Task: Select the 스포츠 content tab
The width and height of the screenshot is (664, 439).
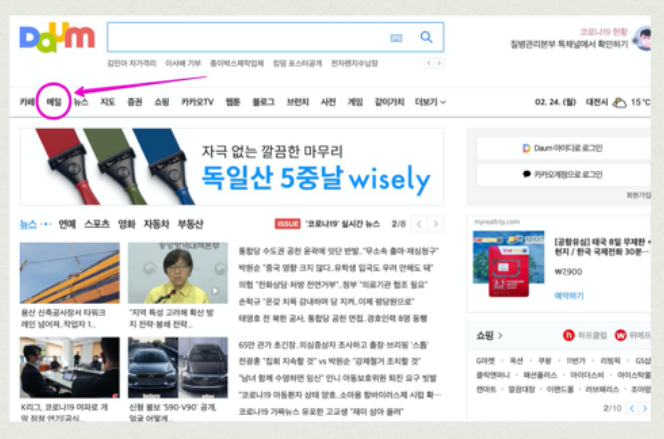Action: (97, 224)
